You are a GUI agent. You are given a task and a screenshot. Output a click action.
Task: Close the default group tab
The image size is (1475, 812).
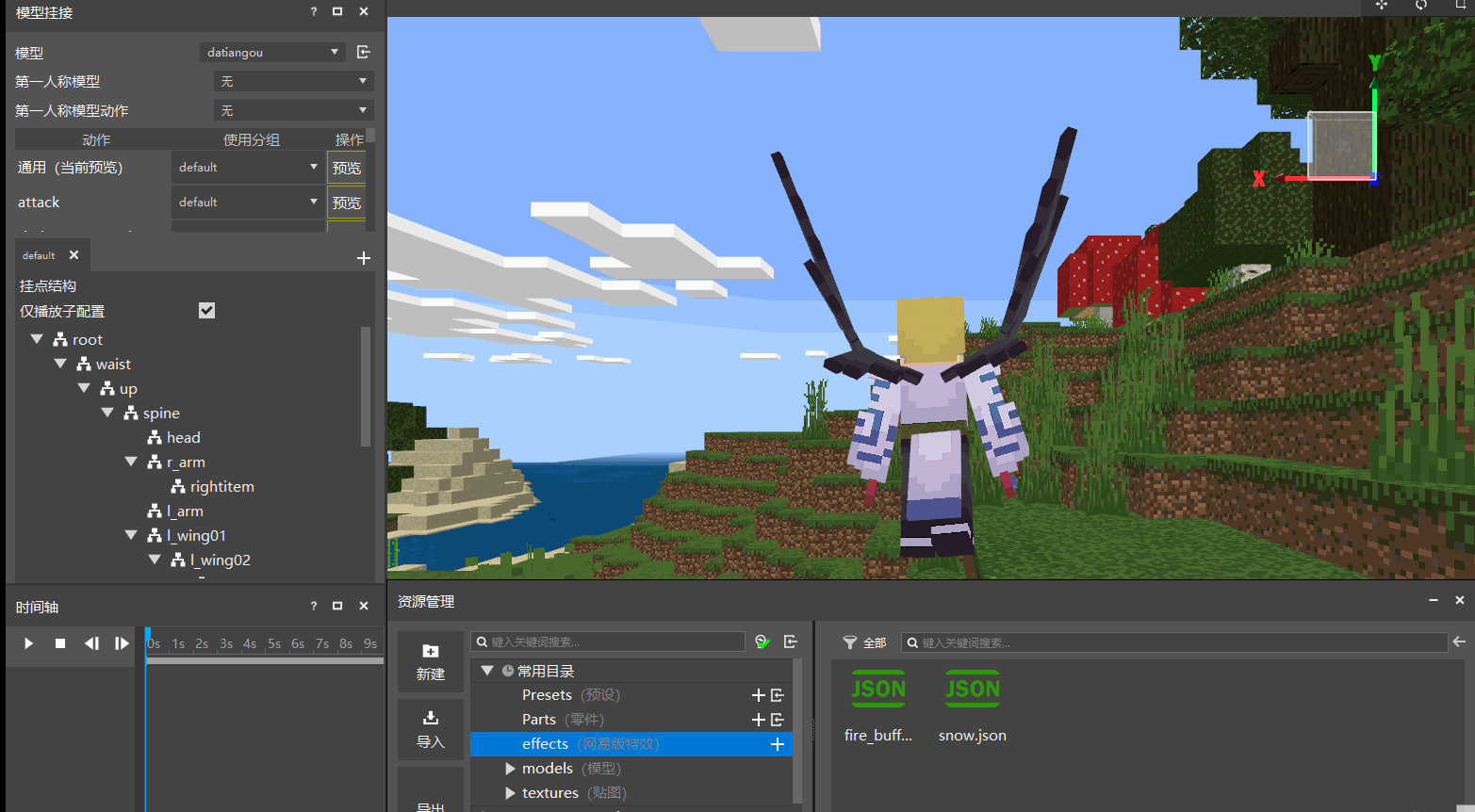(74, 255)
